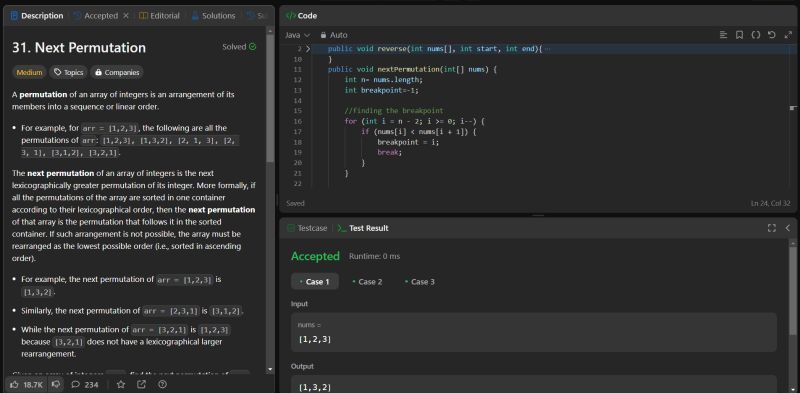Click the thumbs-down dislike icon

[x=56, y=384]
